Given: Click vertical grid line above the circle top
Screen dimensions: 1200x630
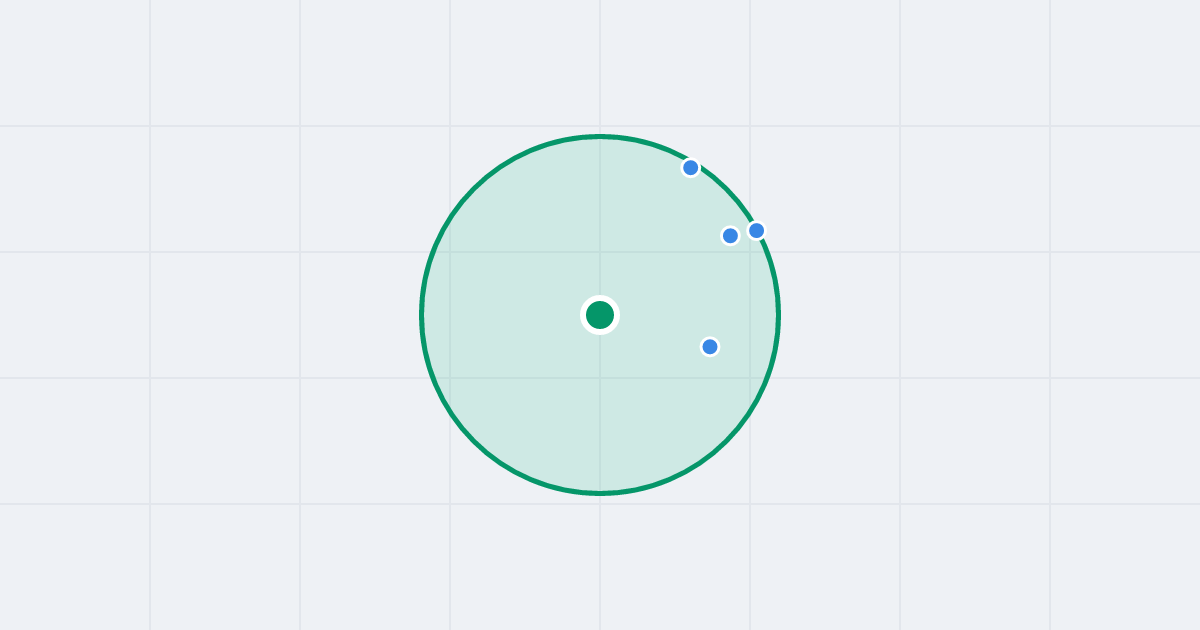Looking at the screenshot, I should click(x=600, y=65).
